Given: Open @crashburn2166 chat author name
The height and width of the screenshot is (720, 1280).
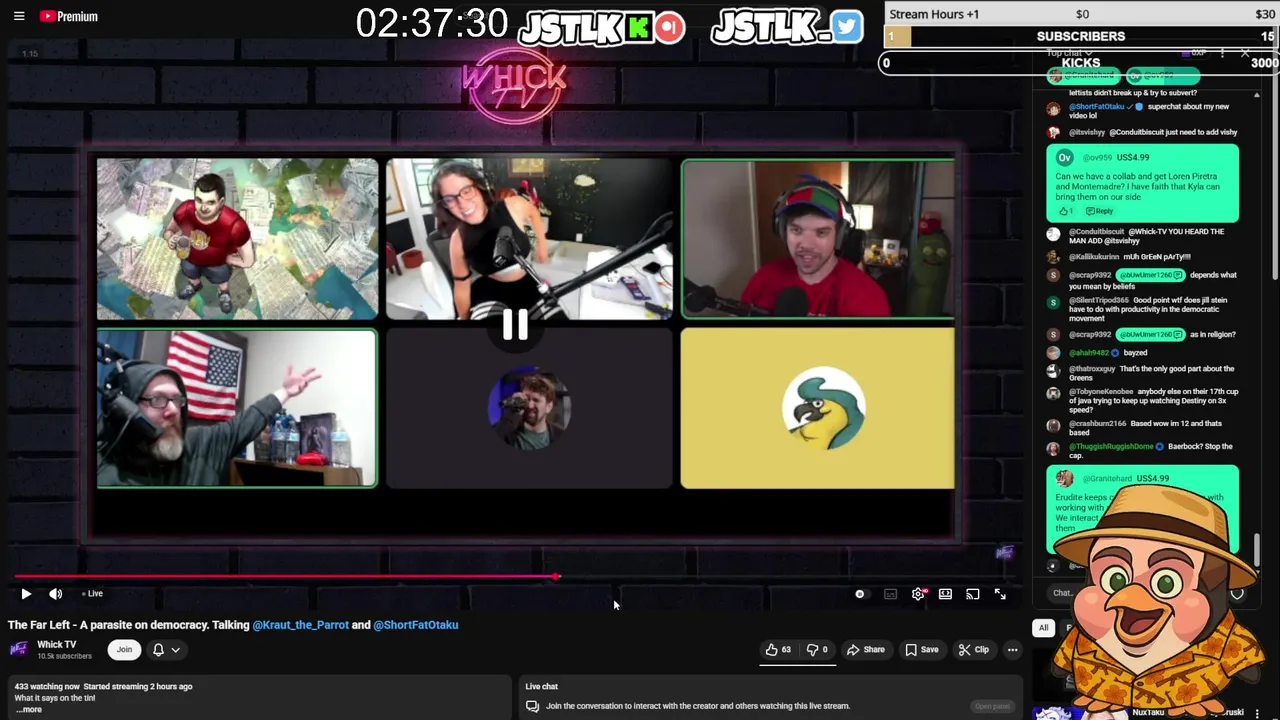Looking at the screenshot, I should [x=1097, y=424].
